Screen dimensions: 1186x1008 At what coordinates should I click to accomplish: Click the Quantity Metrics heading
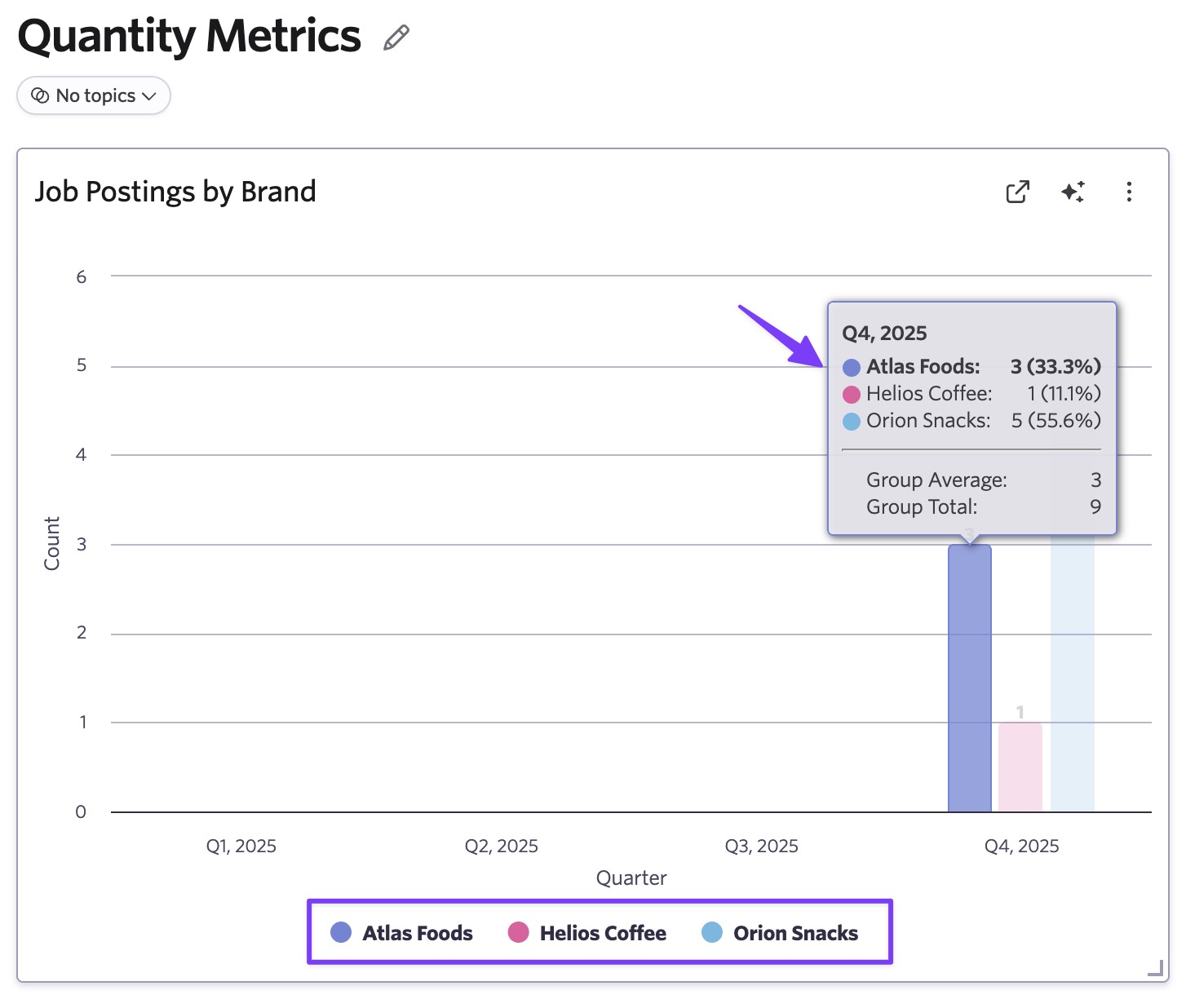(x=189, y=37)
